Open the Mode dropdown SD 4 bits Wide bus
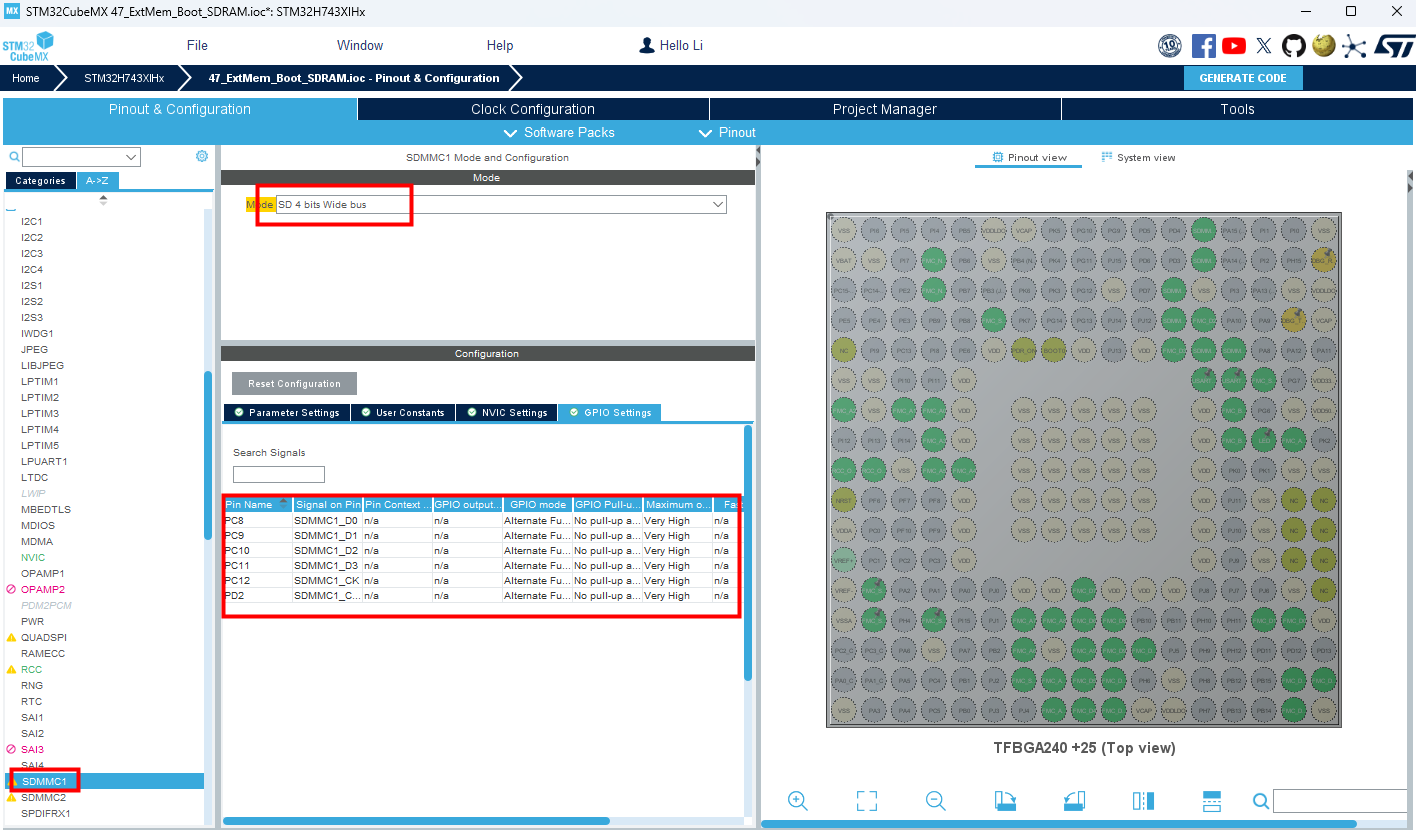Screen dimensions: 1416x833 [x=501, y=204]
